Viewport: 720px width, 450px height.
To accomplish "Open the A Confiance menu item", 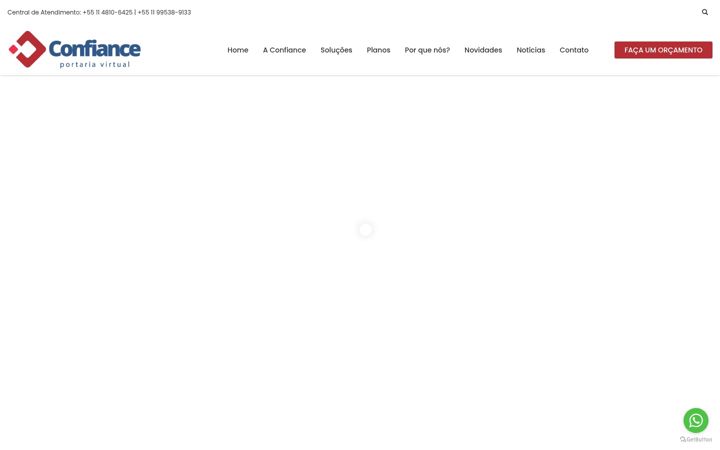I will (284, 50).
